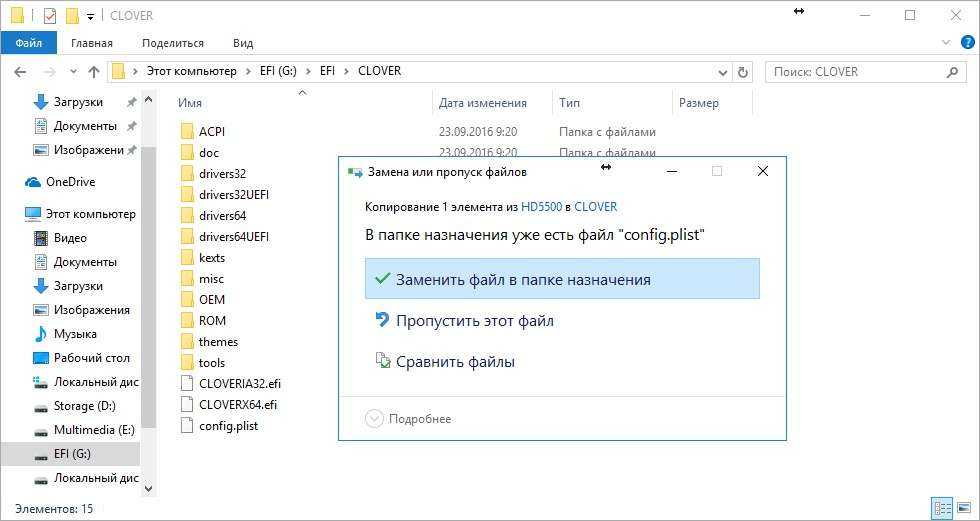Screen dimensions: 980x521
Task: Click the search magnifier icon
Action: pos(953,72)
